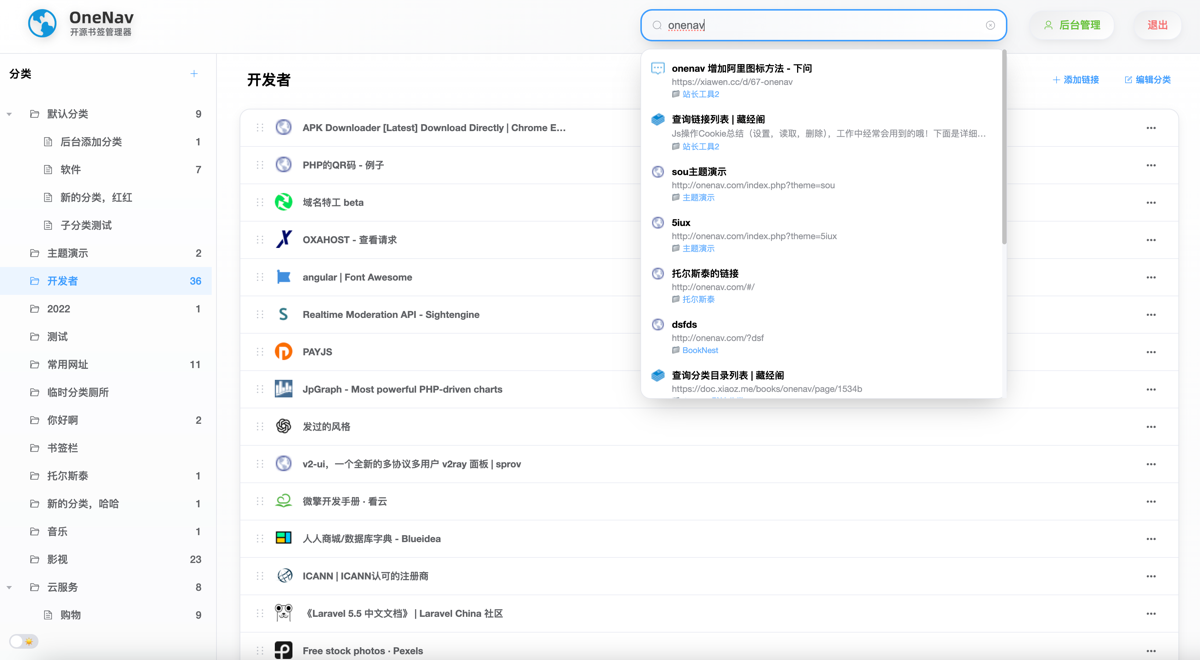Open options for APK Downloader row
Image resolution: width=1200 pixels, height=660 pixels.
1151,128
